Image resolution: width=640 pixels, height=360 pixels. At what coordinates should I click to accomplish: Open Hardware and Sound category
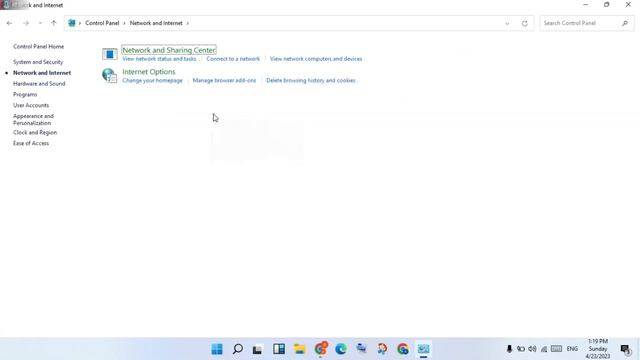(39, 84)
